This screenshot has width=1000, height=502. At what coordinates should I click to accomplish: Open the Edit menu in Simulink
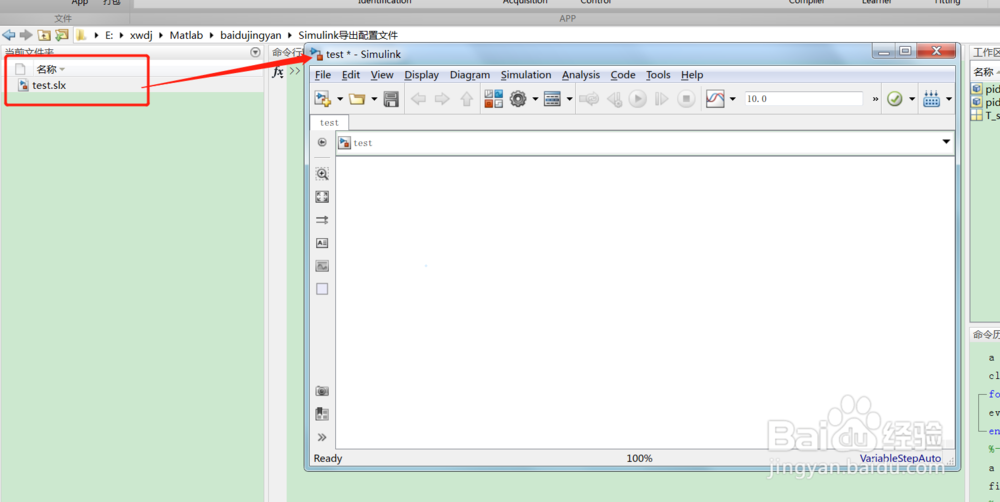(x=351, y=75)
